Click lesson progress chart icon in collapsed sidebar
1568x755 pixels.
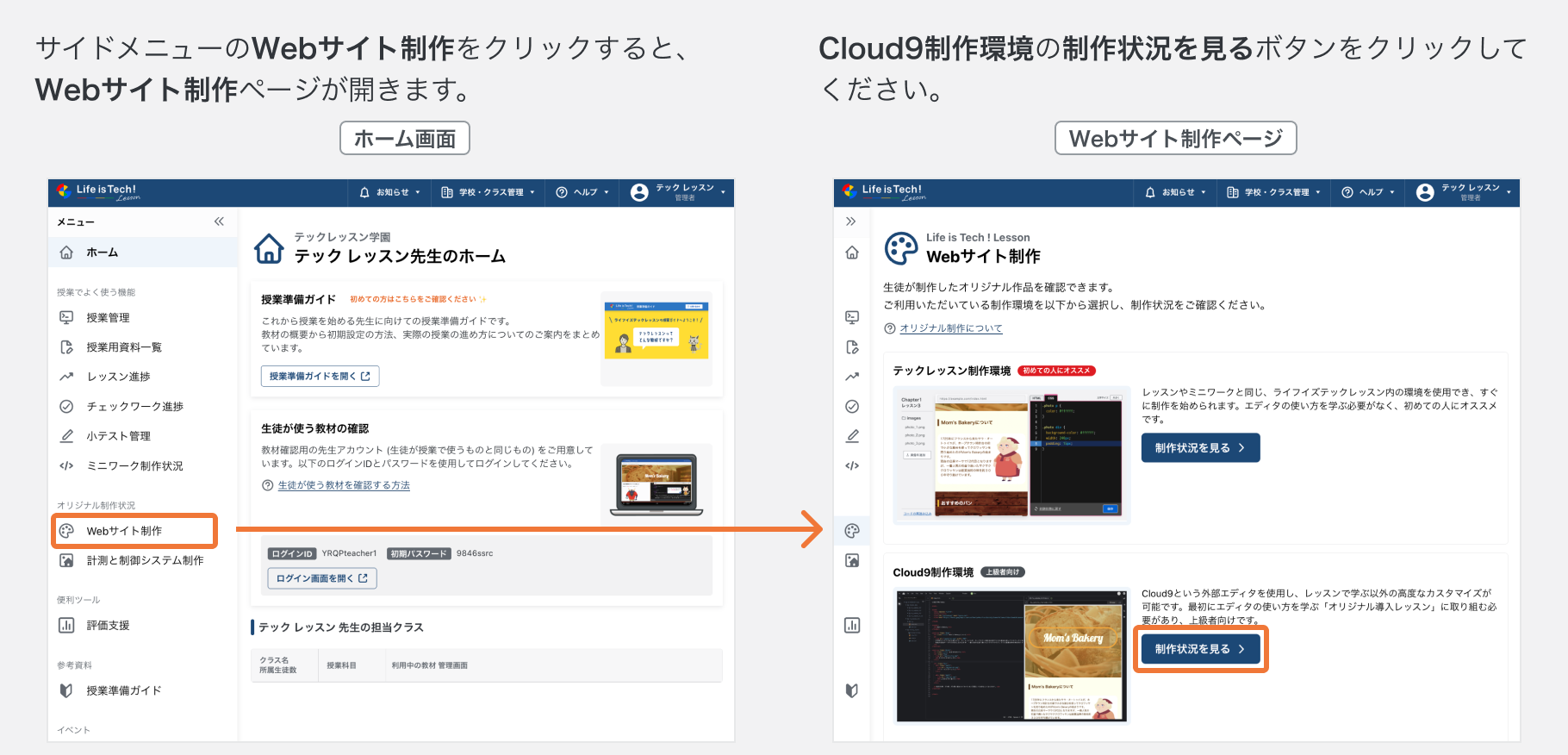pos(852,377)
